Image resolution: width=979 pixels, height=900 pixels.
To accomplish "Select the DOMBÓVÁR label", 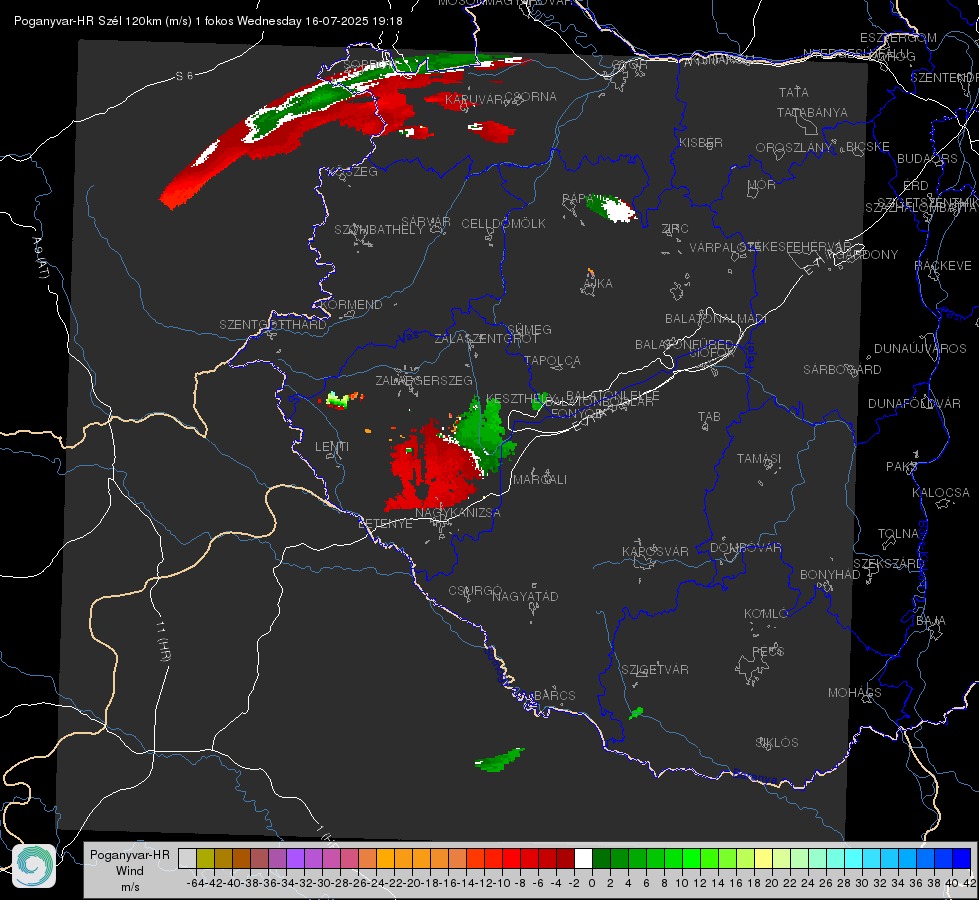I will pos(745,548).
